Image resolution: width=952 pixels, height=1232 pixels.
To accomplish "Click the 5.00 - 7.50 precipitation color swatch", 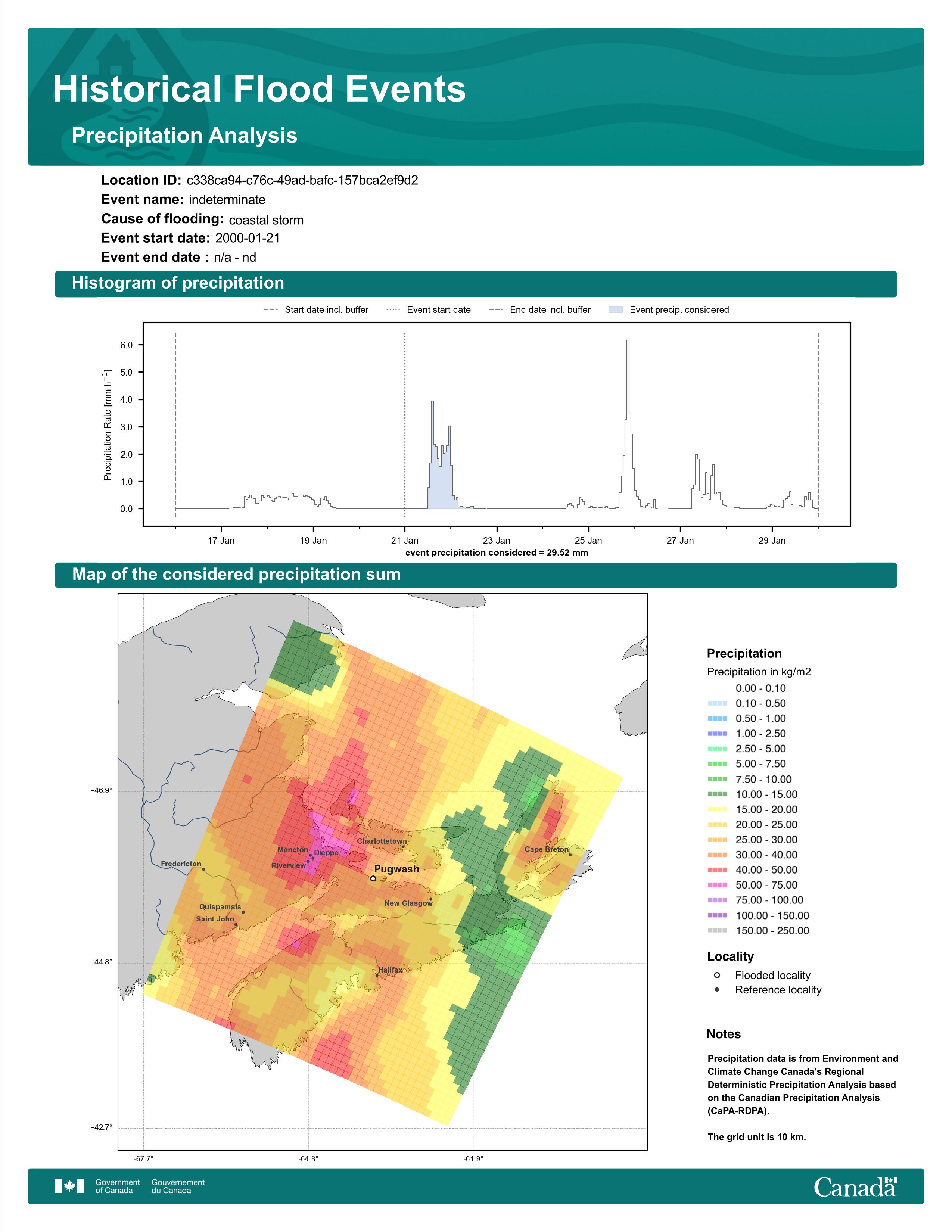I will (718, 764).
